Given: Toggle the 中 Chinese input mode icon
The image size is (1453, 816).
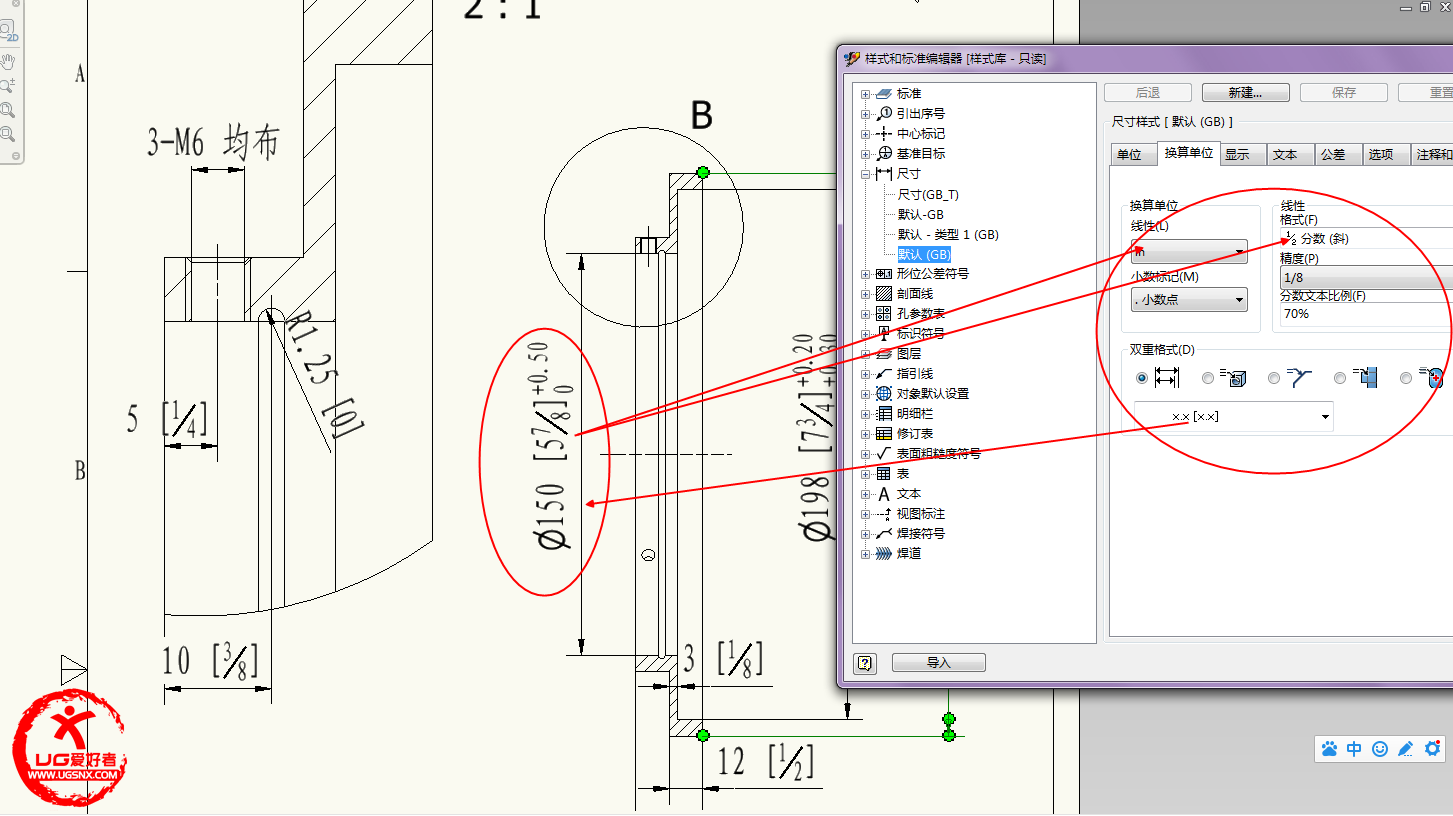Looking at the screenshot, I should 1354,748.
